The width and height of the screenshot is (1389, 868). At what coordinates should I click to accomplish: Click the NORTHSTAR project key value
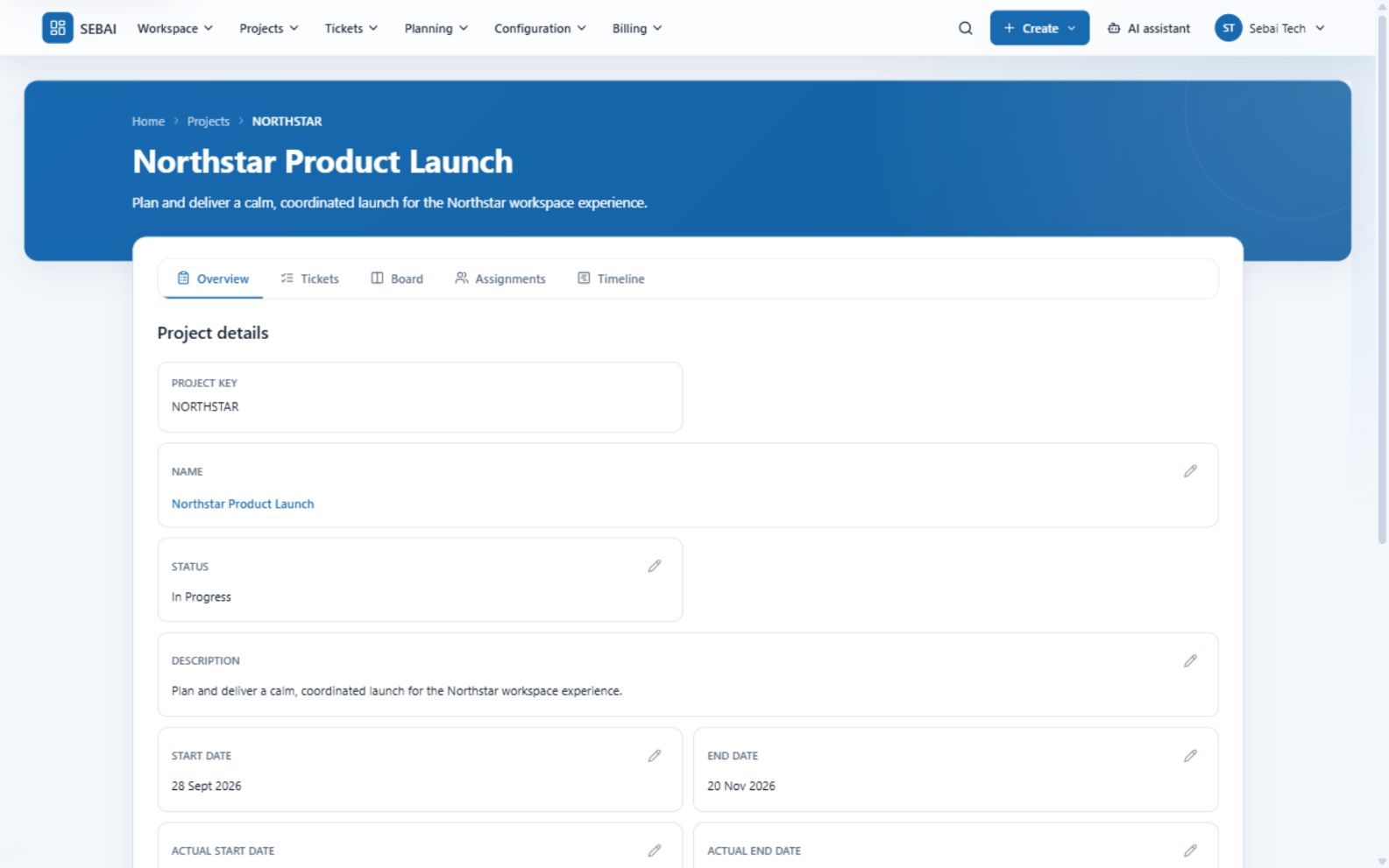[x=205, y=406]
